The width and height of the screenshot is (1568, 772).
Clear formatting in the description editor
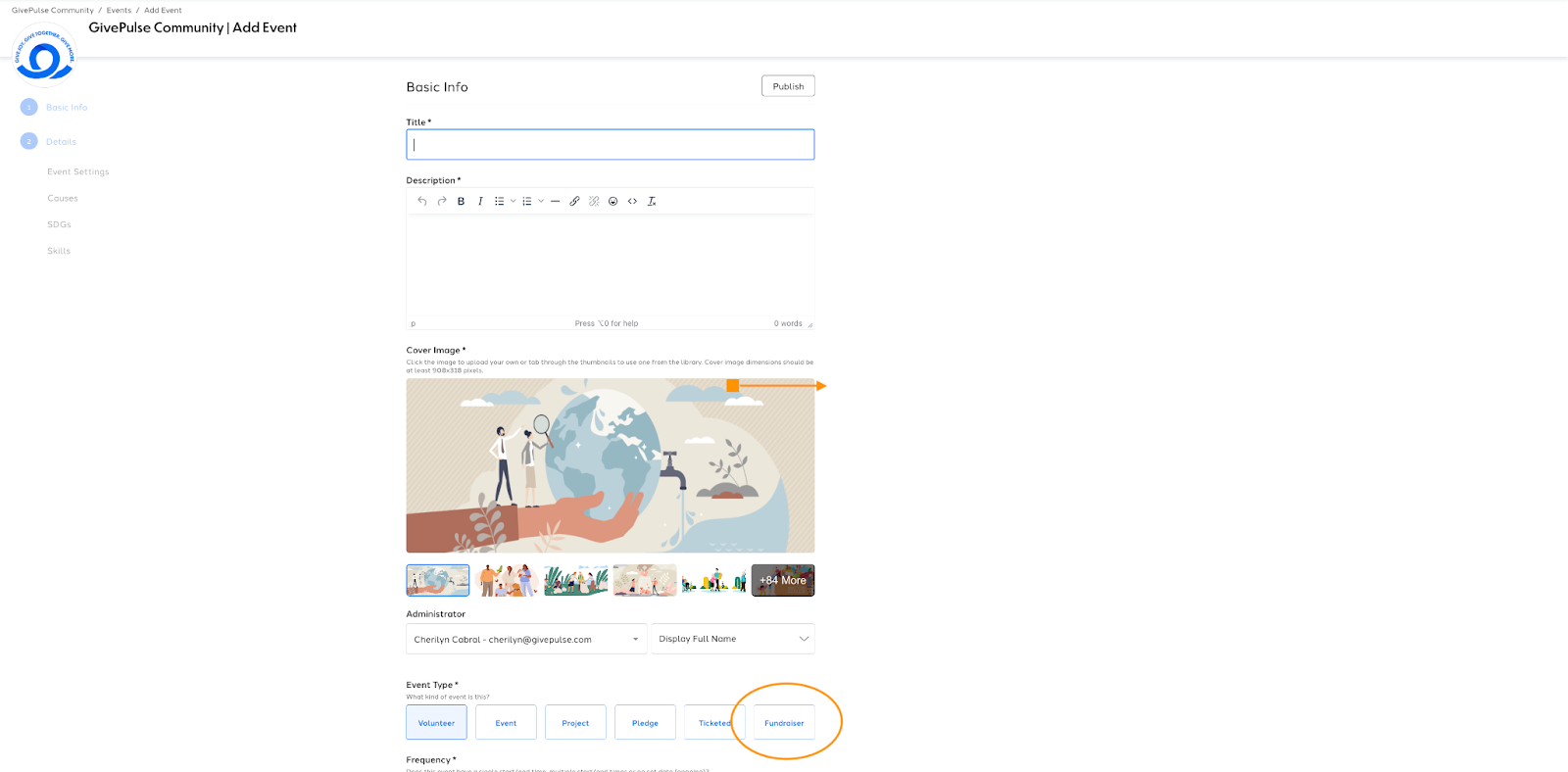[652, 201]
